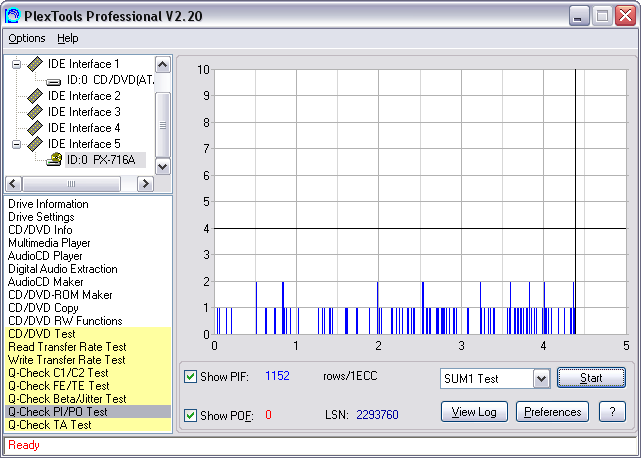Select Read Transfer Rate Test
Screen dimensions: 641x458
(x=88, y=347)
